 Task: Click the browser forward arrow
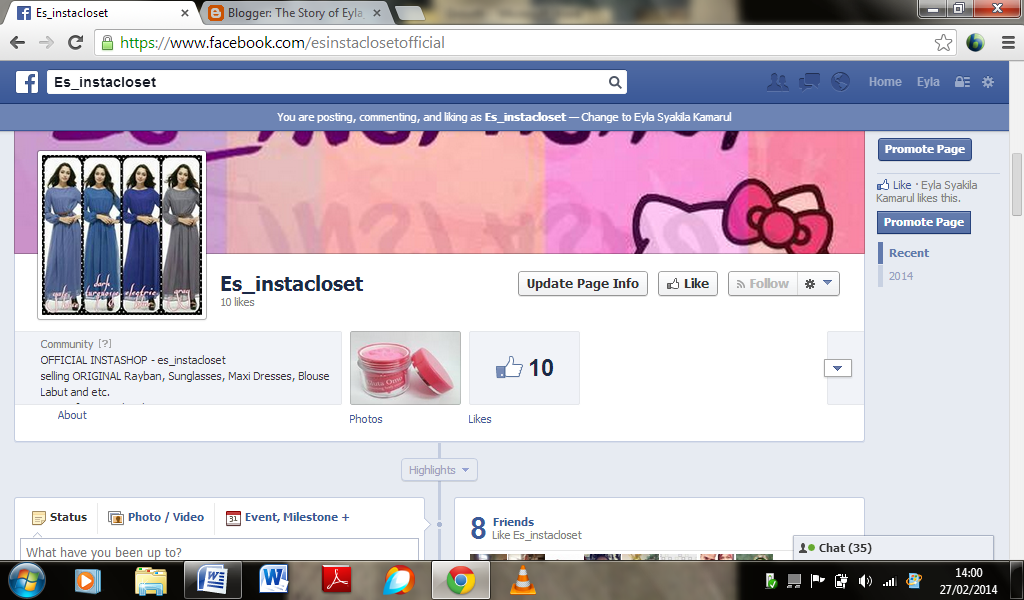pos(46,42)
